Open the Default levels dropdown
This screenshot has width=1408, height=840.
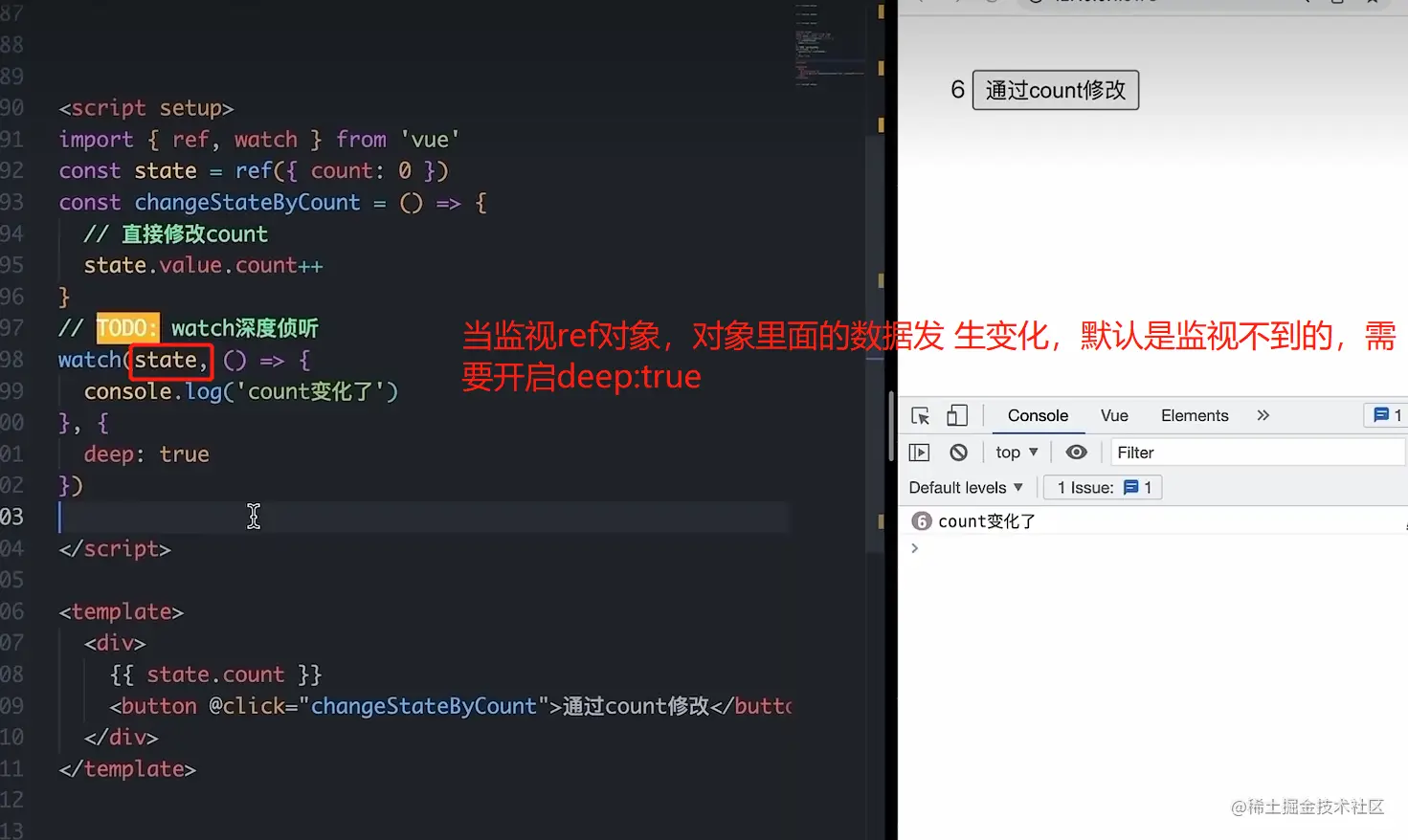(x=966, y=488)
